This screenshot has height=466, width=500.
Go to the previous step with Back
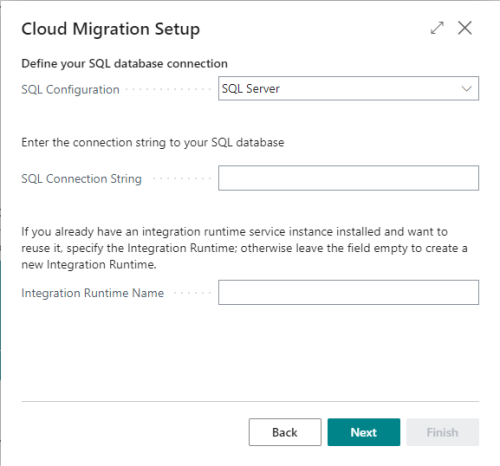click(x=285, y=432)
